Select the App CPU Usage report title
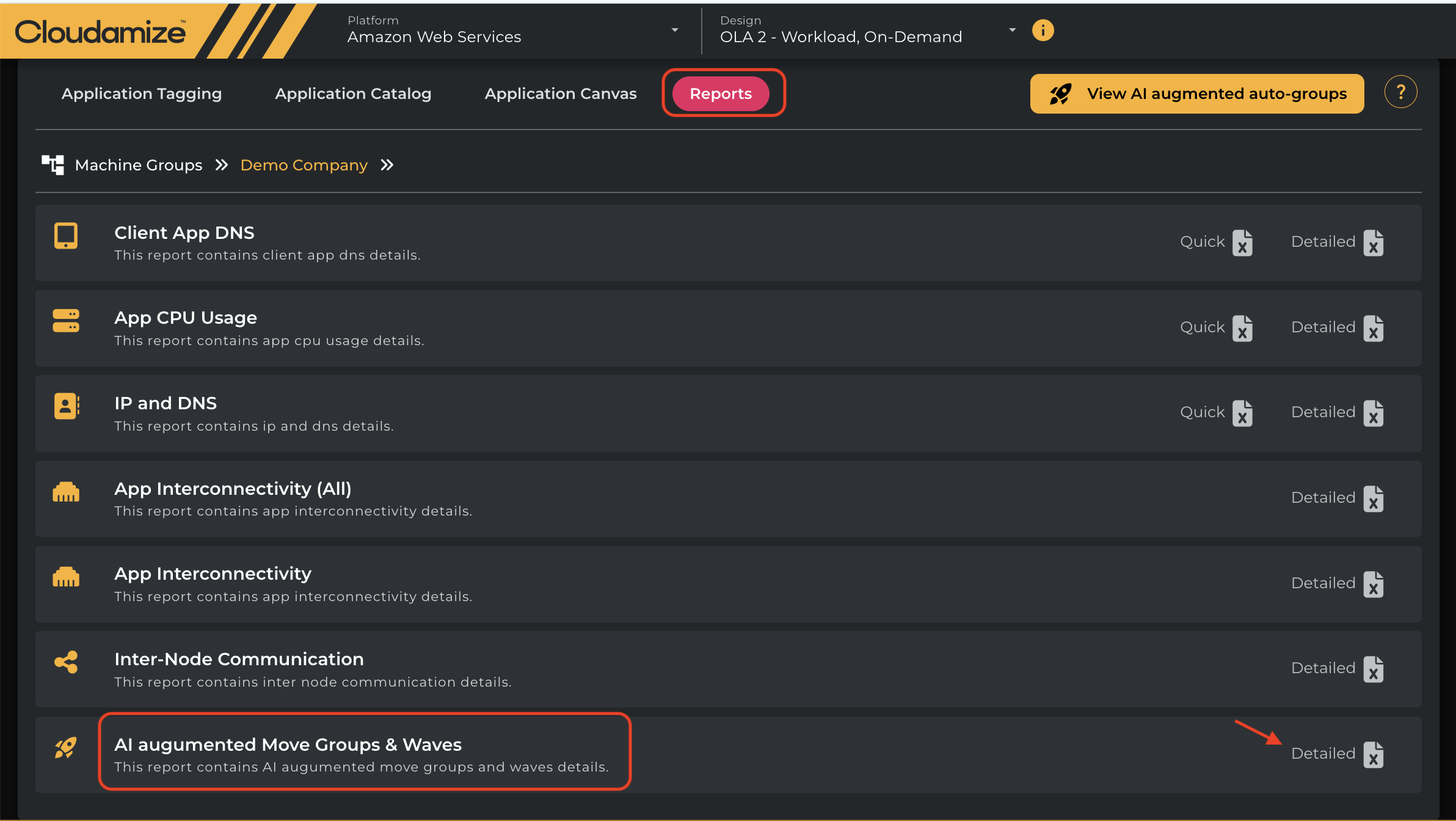The width and height of the screenshot is (1456, 821). [x=186, y=318]
